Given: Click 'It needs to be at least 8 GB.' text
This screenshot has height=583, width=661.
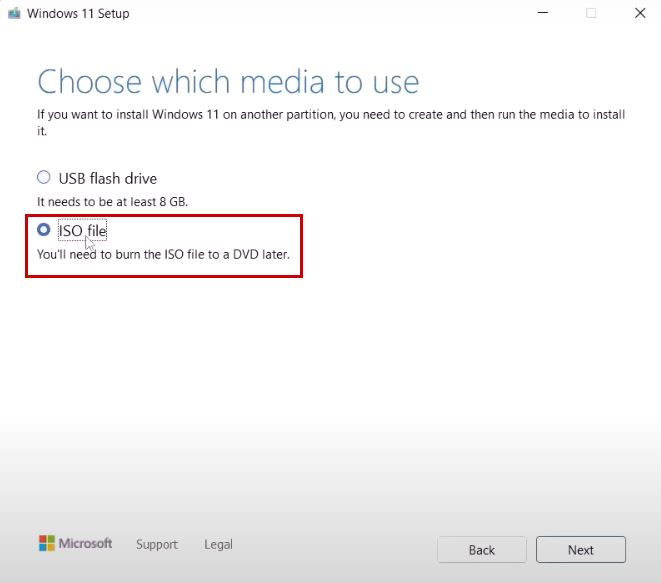Looking at the screenshot, I should 112,201.
